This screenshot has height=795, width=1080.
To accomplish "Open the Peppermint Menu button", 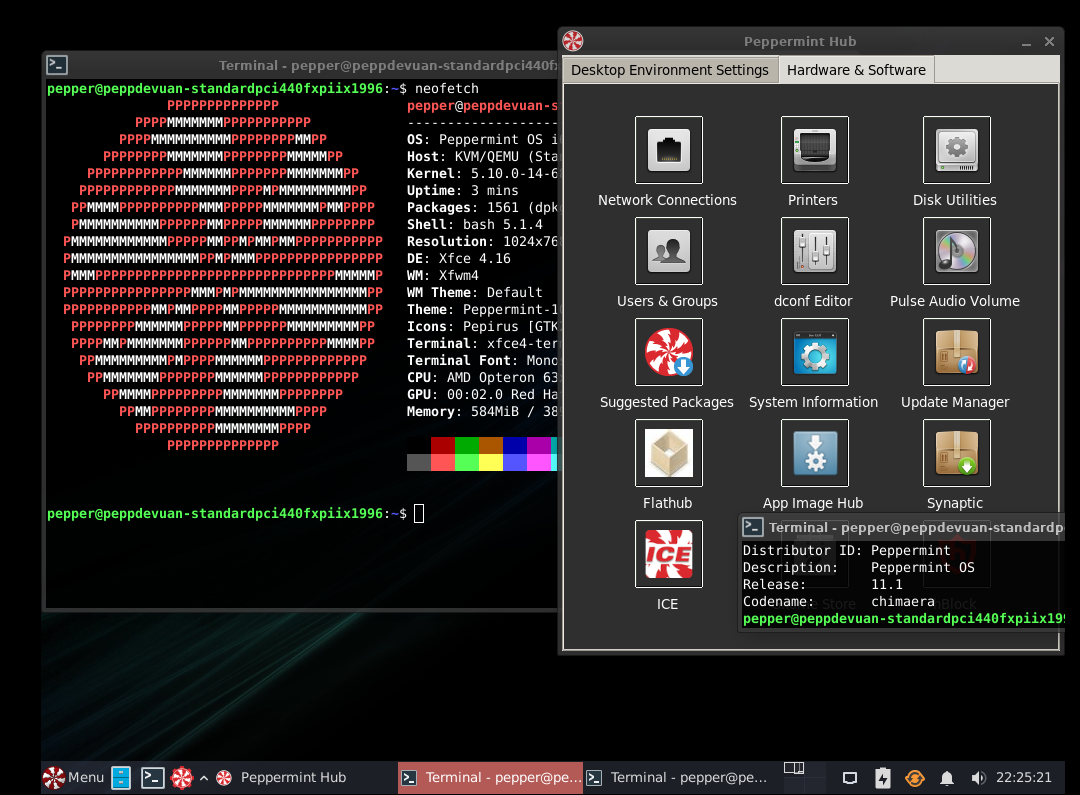I will (74, 777).
